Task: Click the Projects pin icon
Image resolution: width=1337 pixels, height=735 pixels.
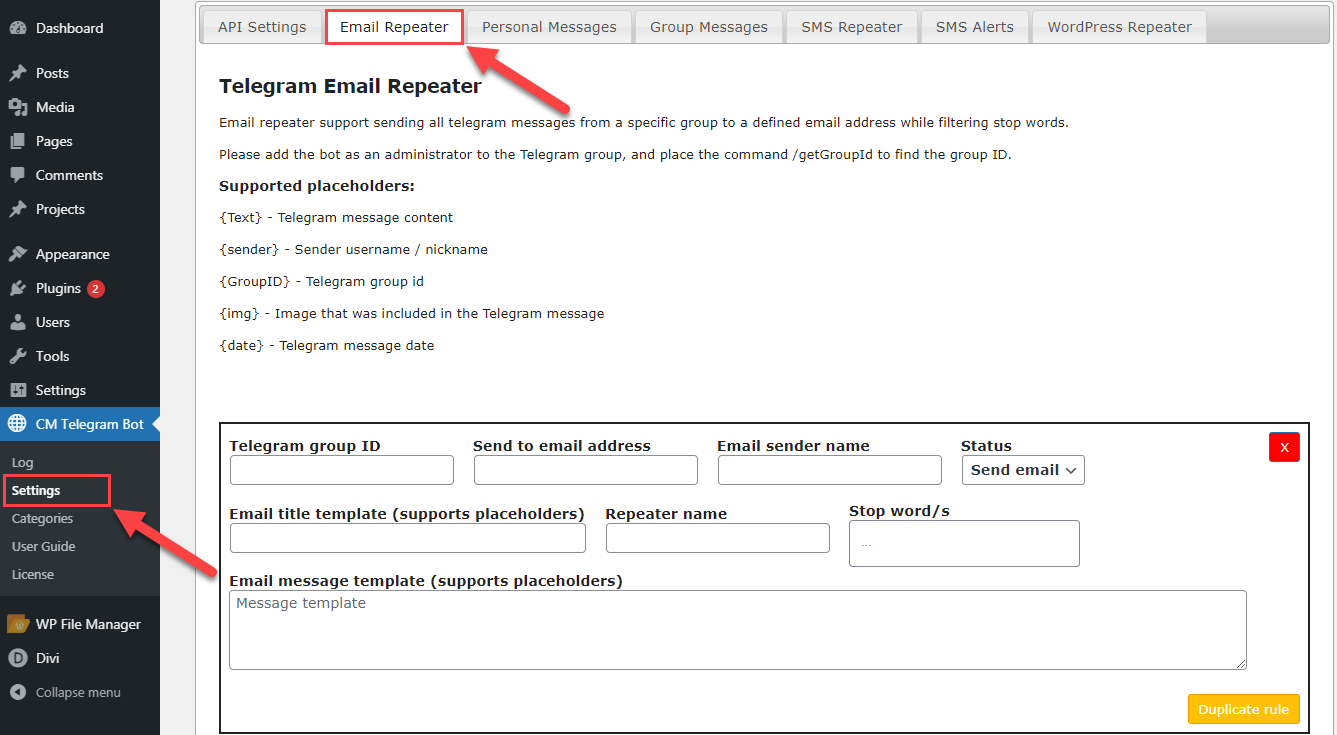Action: click(x=17, y=209)
